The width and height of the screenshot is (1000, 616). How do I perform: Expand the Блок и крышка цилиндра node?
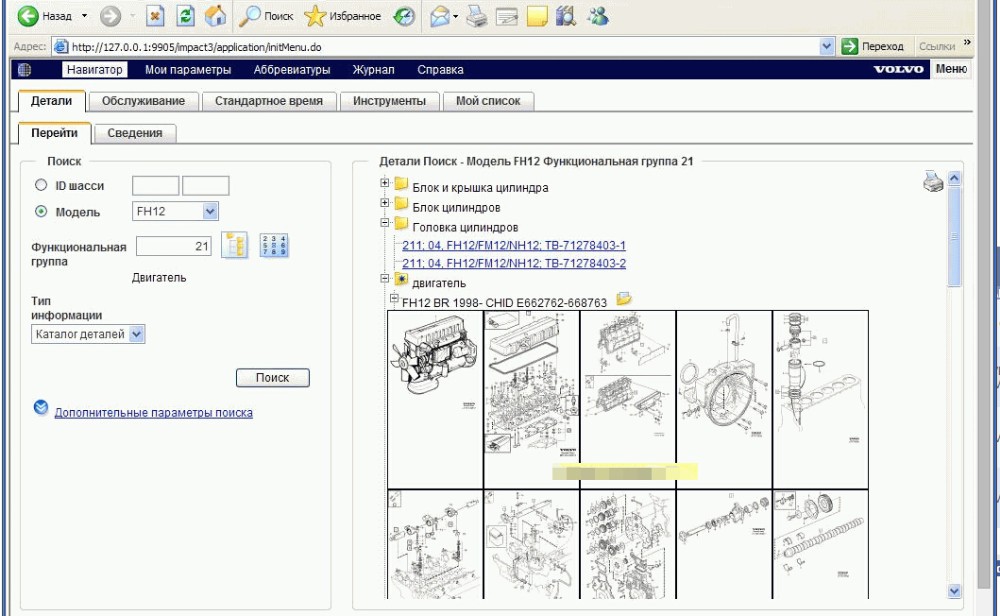(x=385, y=183)
